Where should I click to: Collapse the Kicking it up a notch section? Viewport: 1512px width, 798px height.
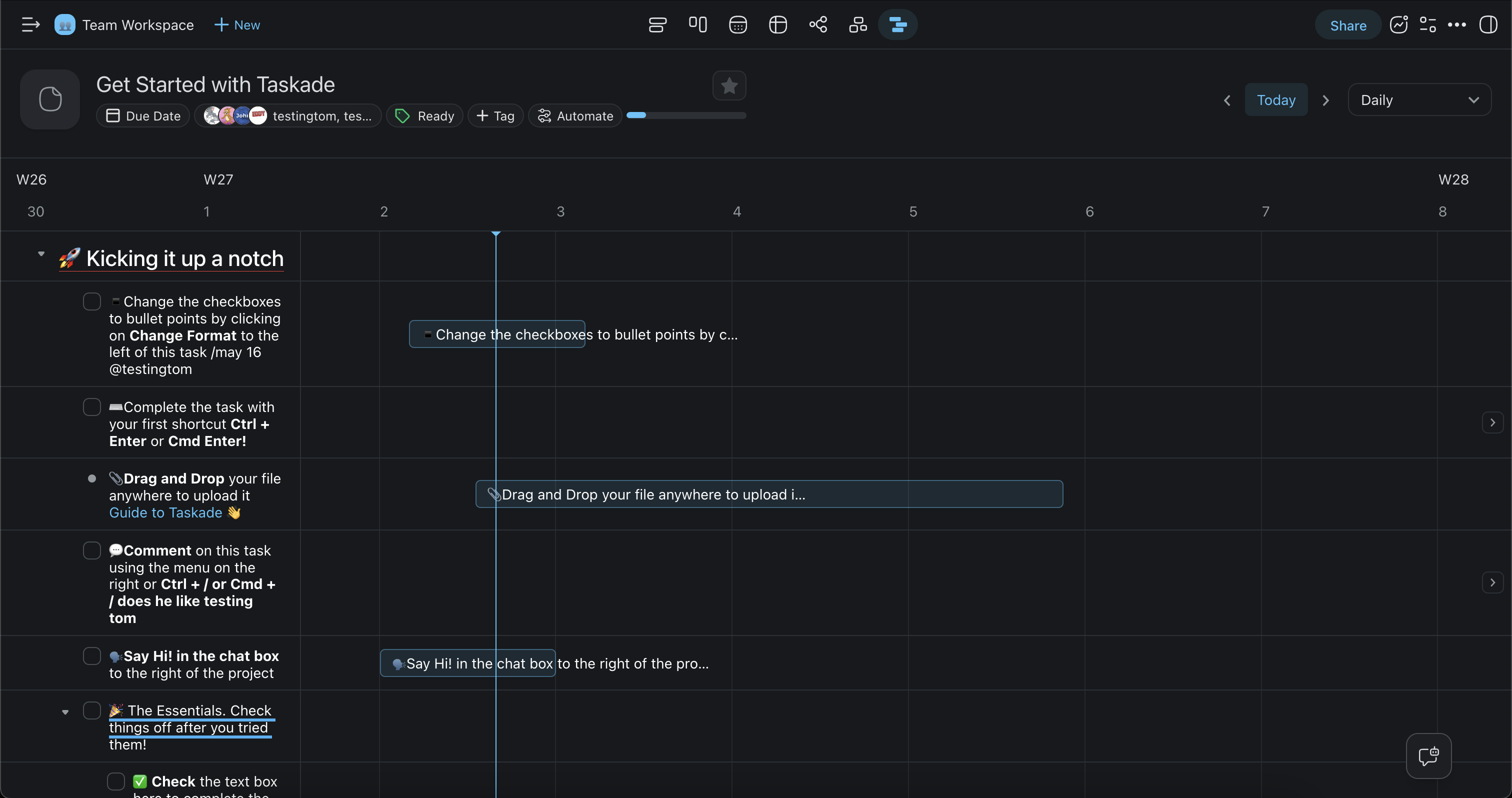tap(41, 254)
